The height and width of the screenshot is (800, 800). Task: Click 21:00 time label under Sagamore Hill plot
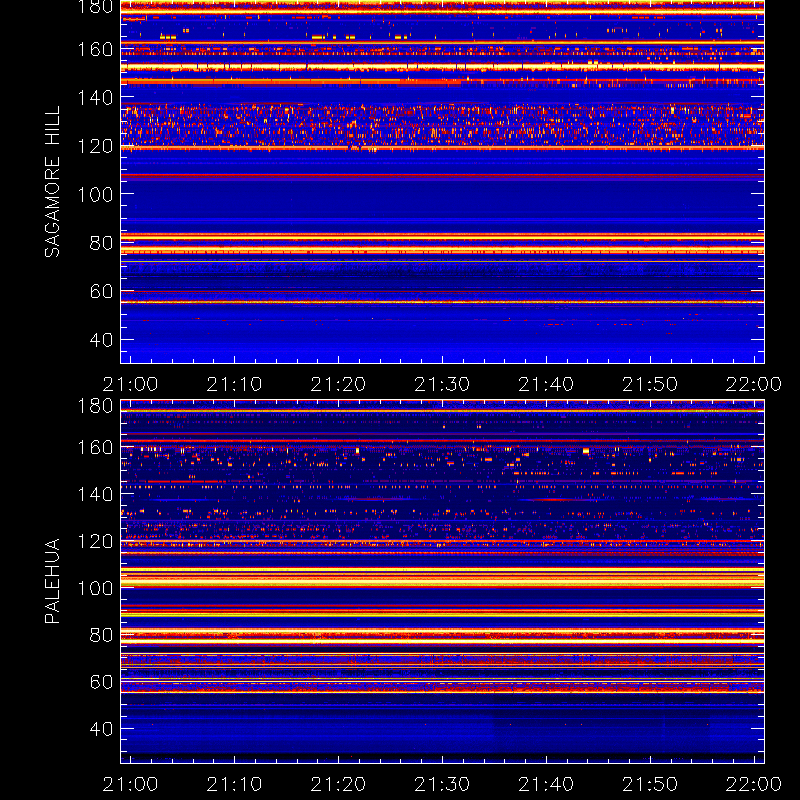(131, 384)
